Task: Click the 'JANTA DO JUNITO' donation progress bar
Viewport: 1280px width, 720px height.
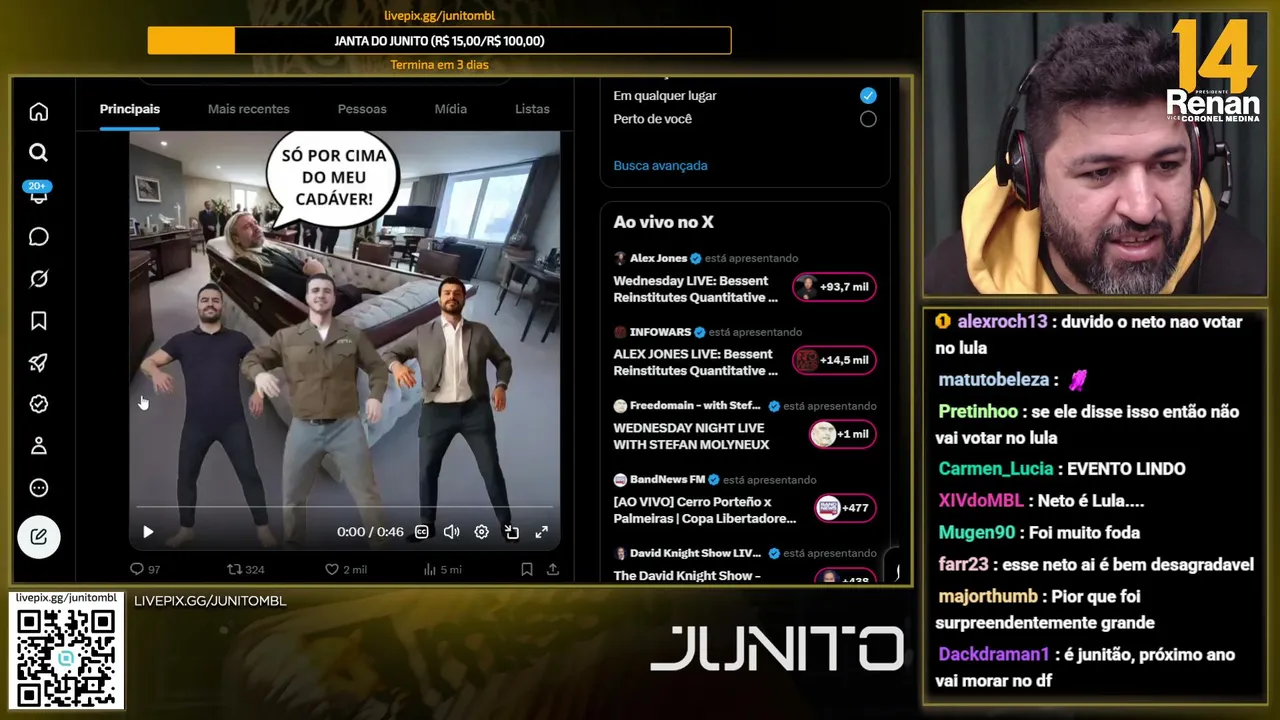Action: [439, 41]
